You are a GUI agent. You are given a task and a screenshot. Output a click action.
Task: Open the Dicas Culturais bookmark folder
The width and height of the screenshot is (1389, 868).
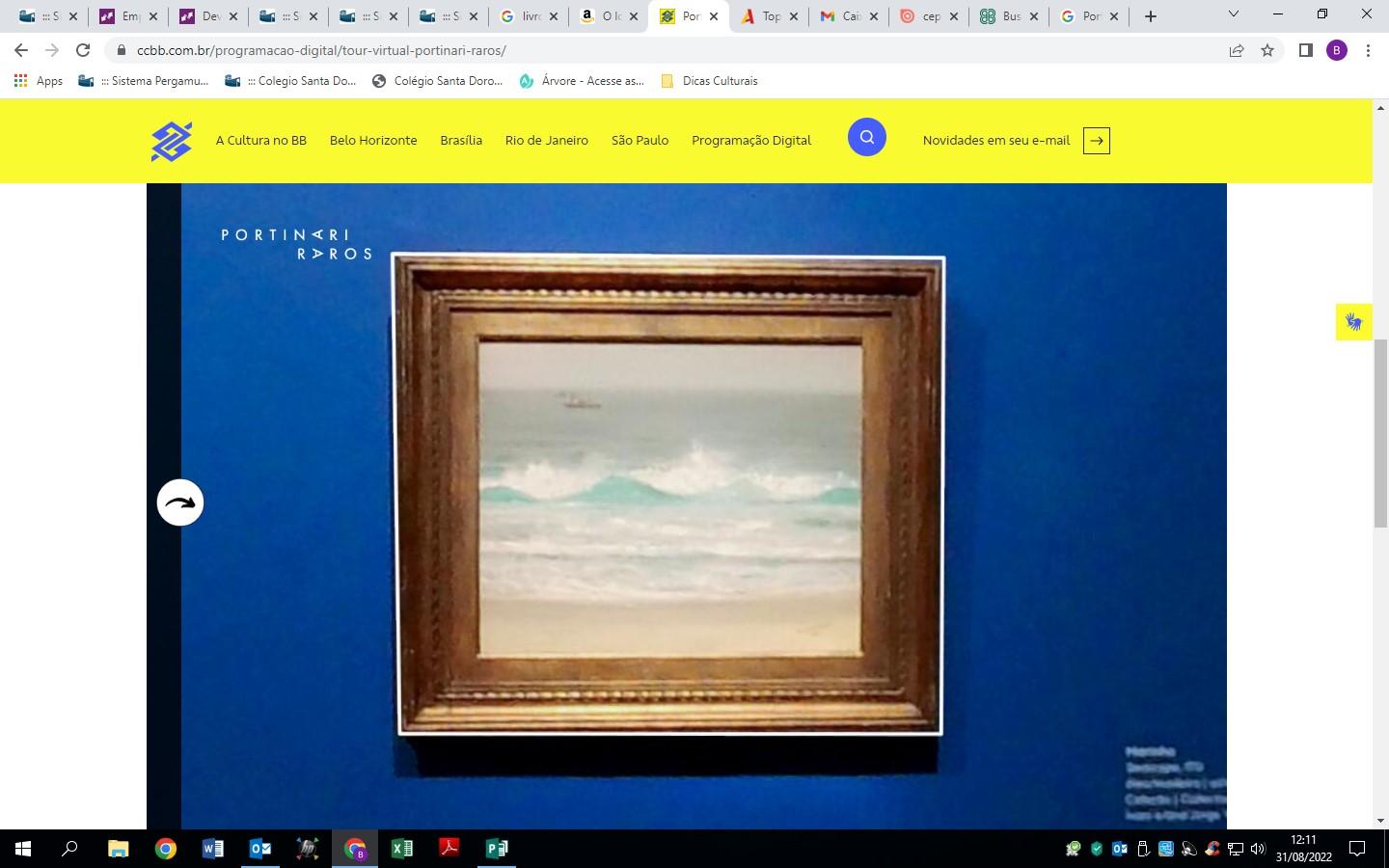(x=710, y=81)
